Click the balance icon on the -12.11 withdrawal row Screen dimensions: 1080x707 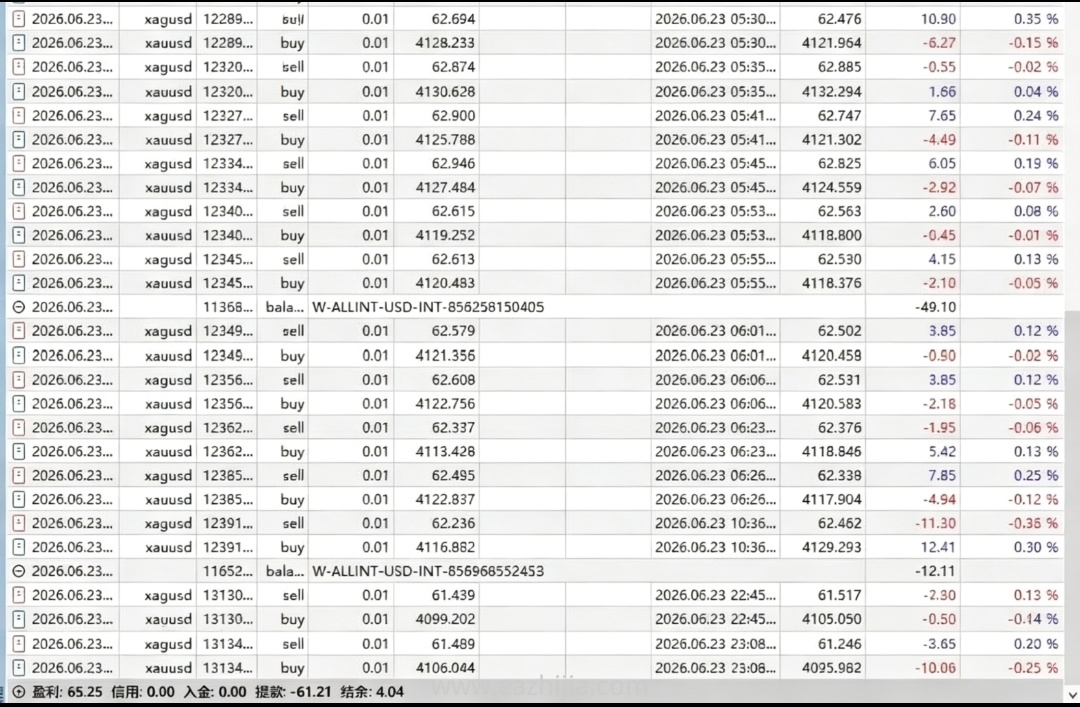(19, 571)
